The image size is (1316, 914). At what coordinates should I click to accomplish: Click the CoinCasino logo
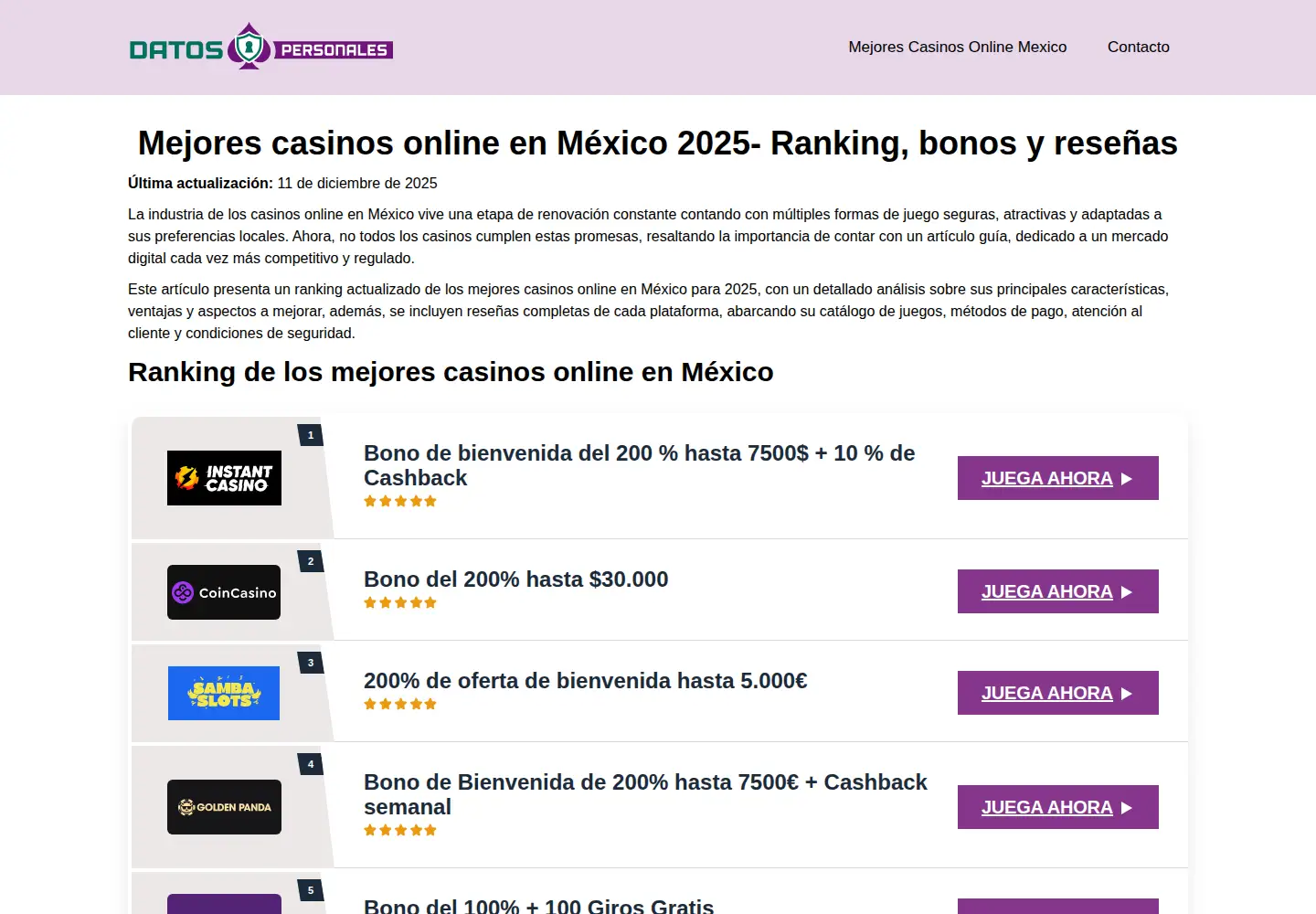[224, 592]
